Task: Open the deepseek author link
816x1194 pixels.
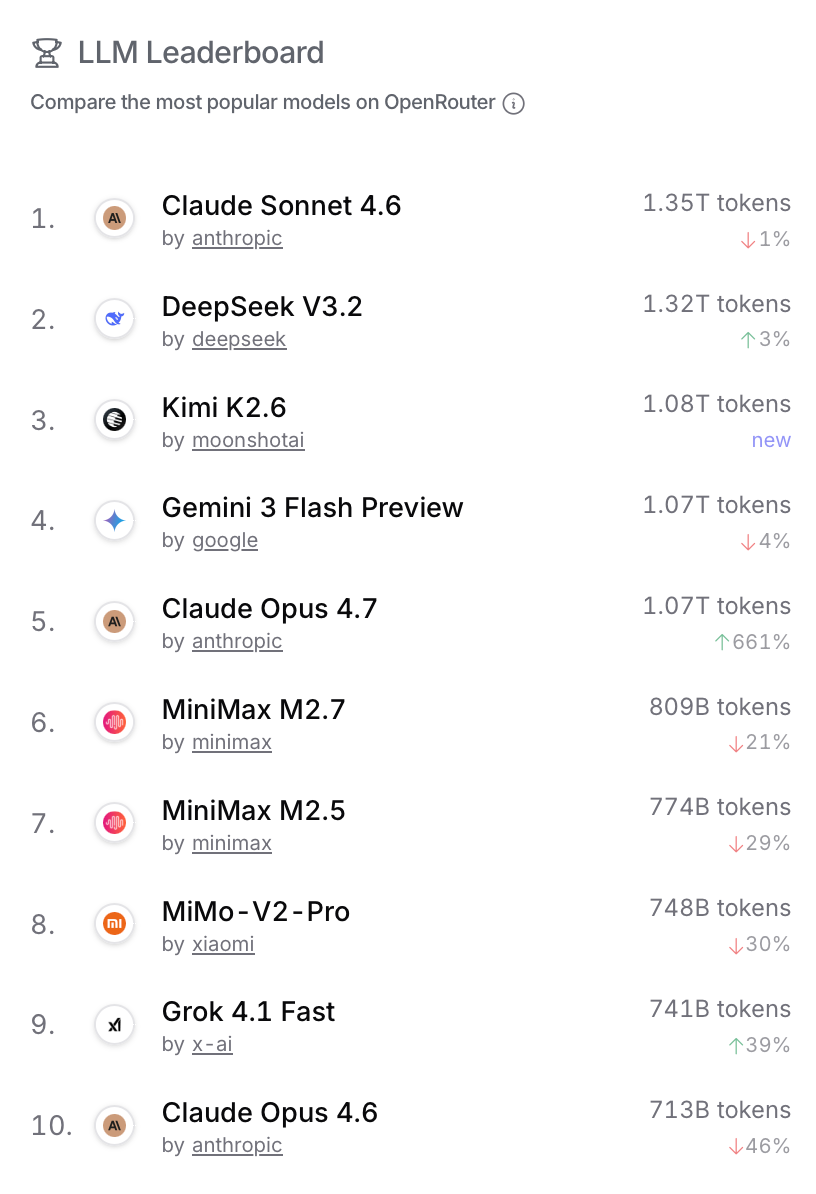Action: (x=239, y=339)
